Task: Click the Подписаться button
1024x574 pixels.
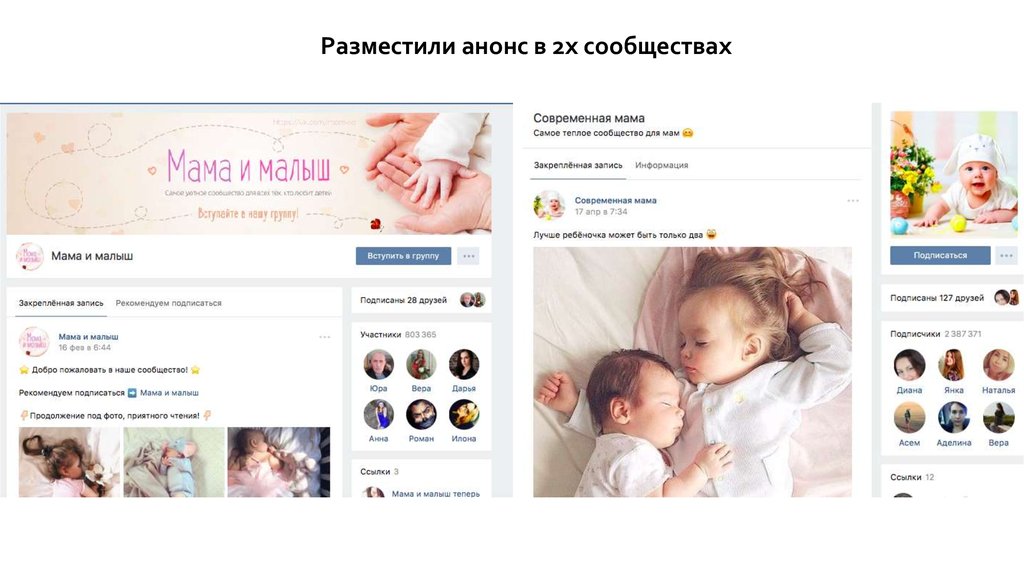Action: click(940, 255)
